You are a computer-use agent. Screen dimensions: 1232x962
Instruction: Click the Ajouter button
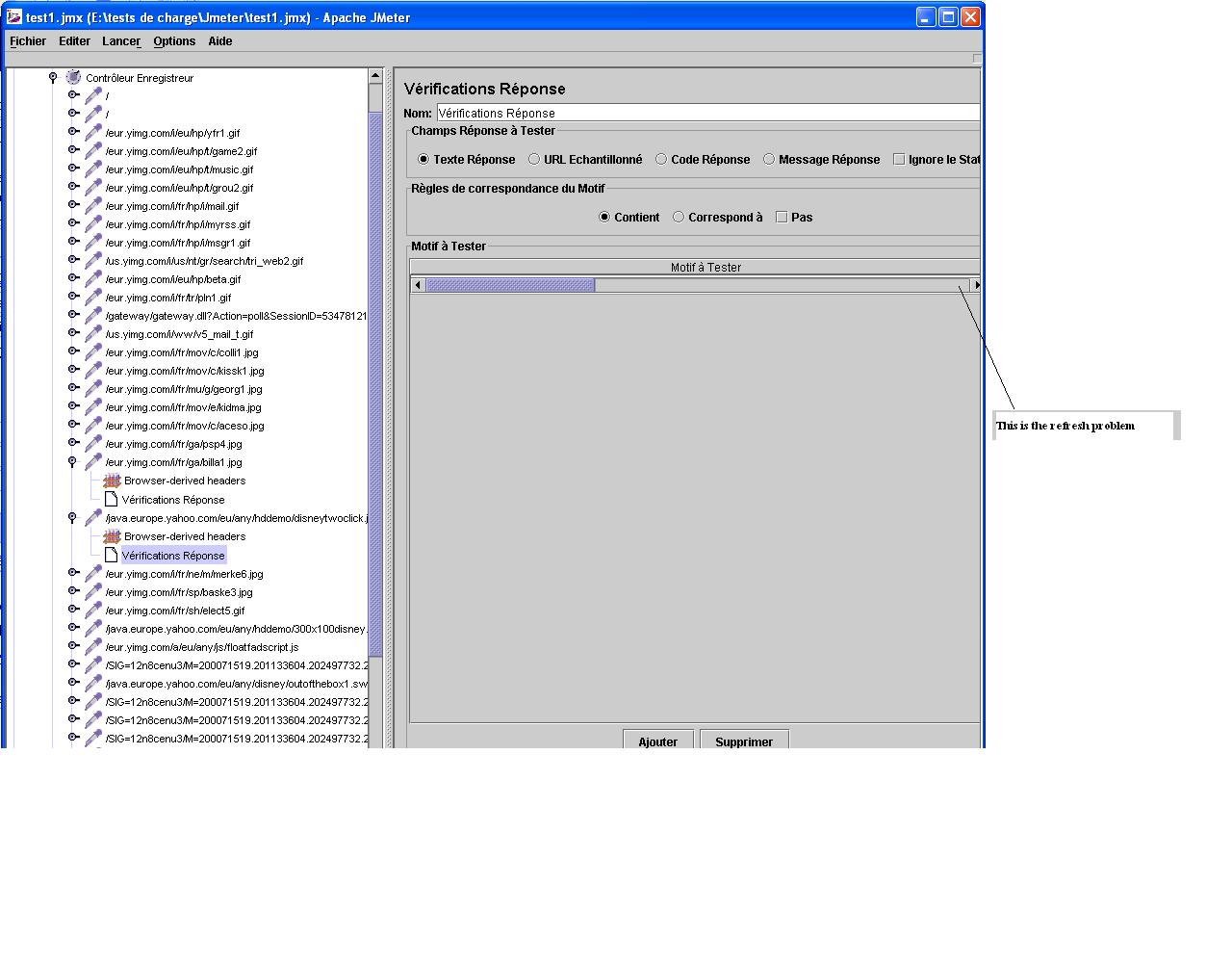(x=657, y=741)
